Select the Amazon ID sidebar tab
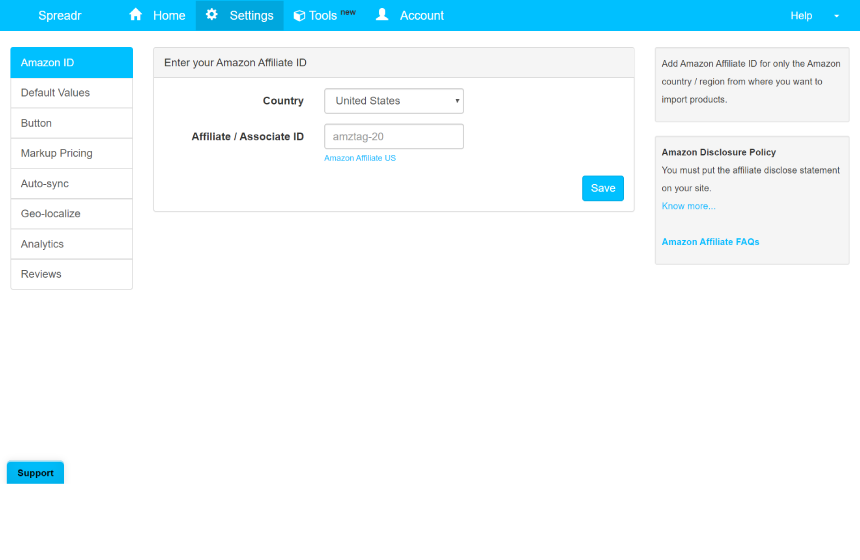This screenshot has height=560, width=860. coord(72,63)
